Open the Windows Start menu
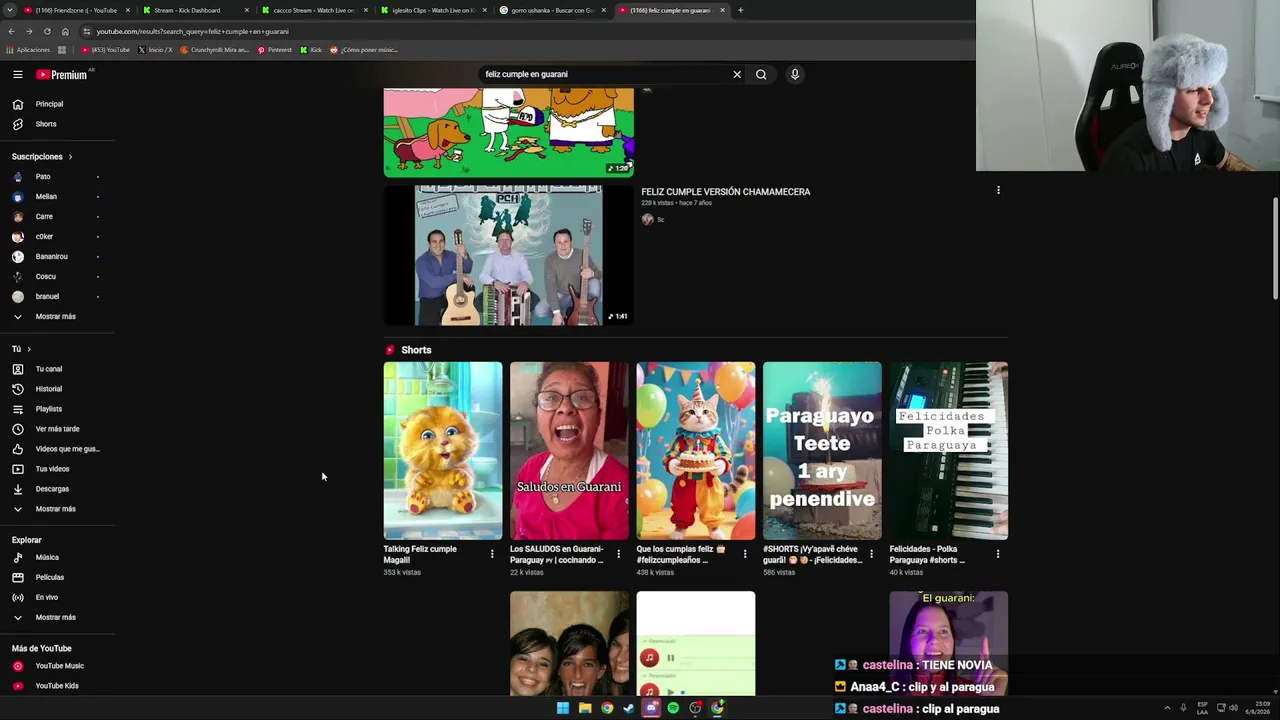1280x720 pixels. (x=563, y=708)
